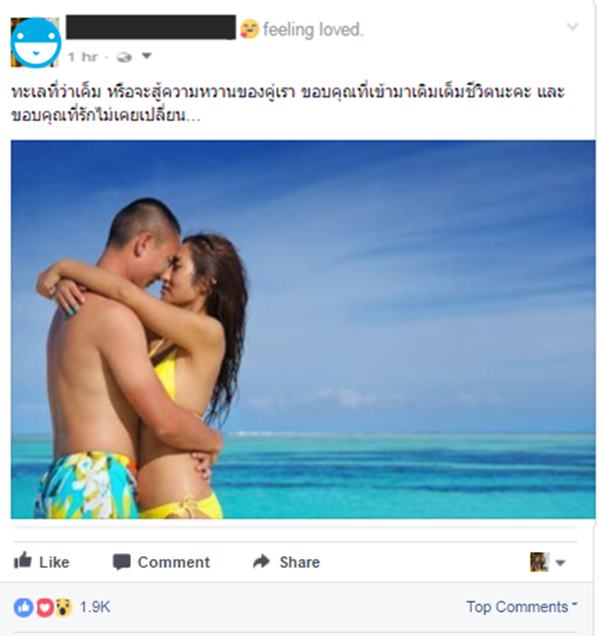Click the yellow Wow reaction emoji

[63, 607]
